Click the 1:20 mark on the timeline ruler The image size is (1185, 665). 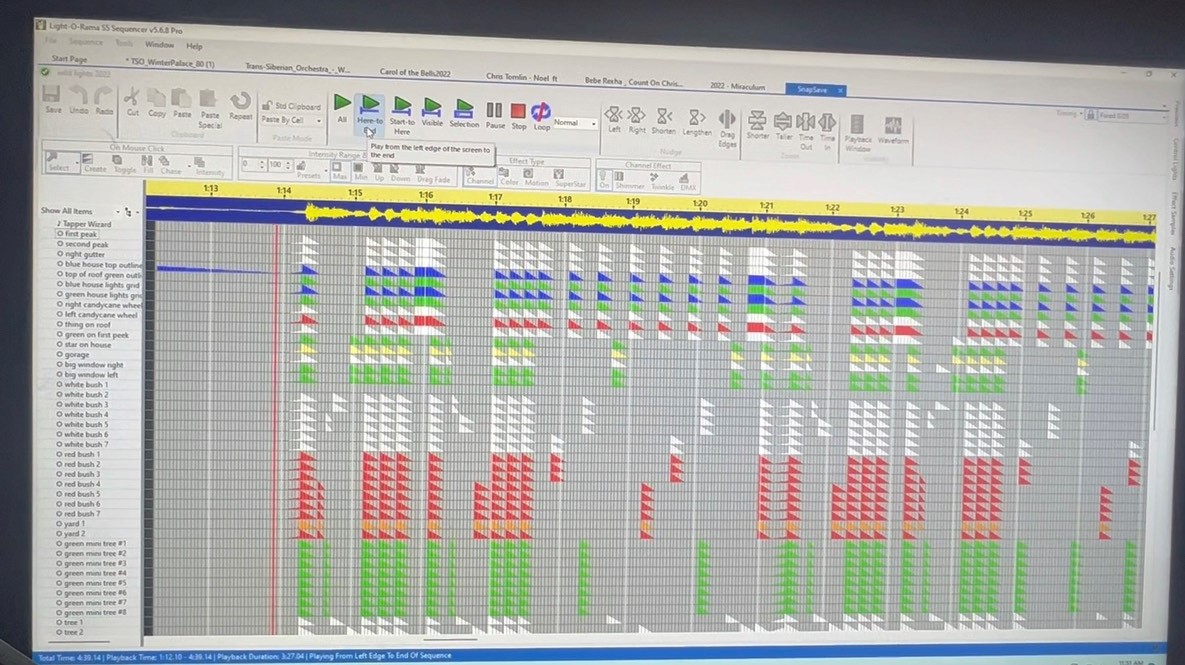(700, 203)
